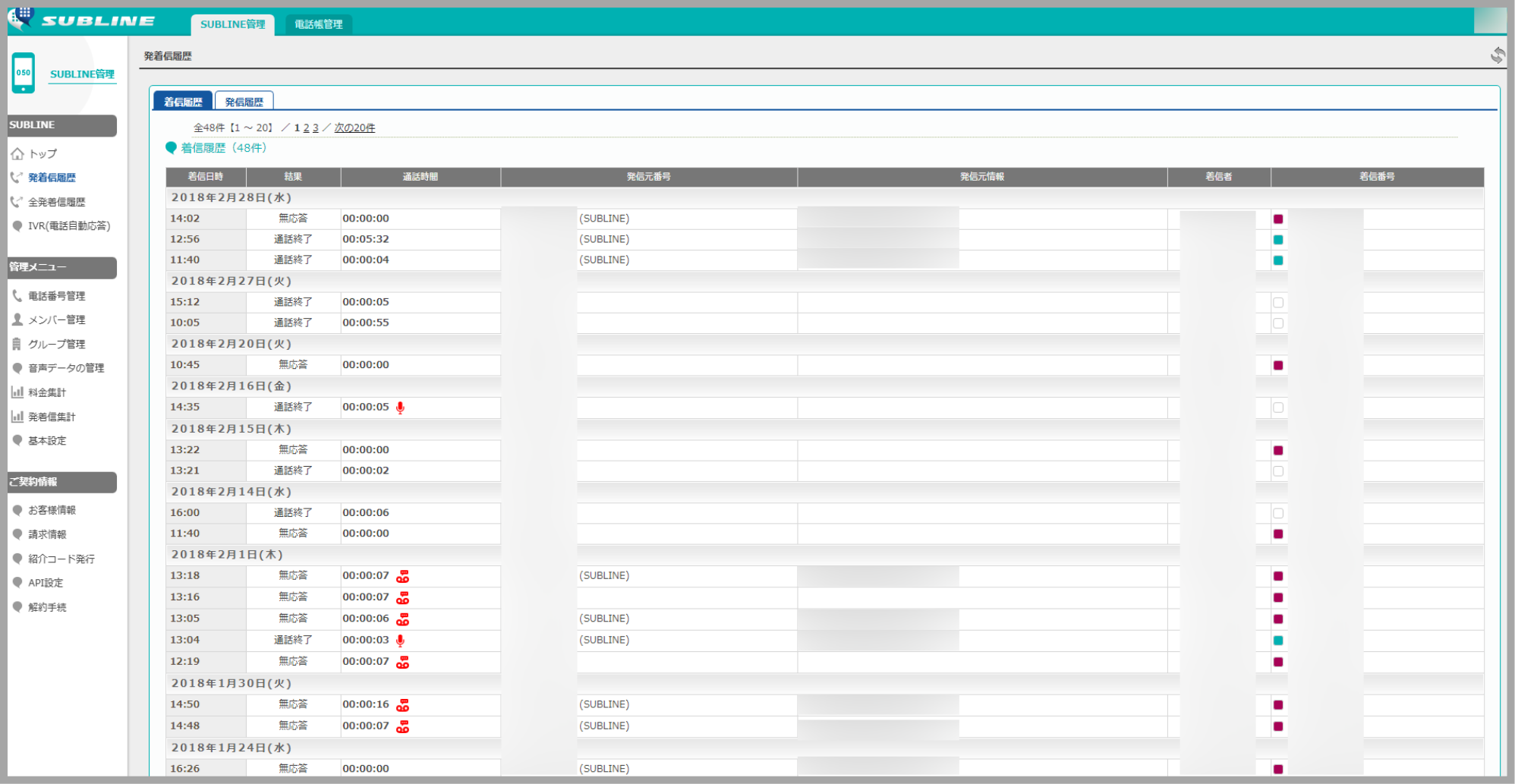This screenshot has height=784, width=1515.
Task: Open the 電話帳管理 top tab
Action: [318, 24]
